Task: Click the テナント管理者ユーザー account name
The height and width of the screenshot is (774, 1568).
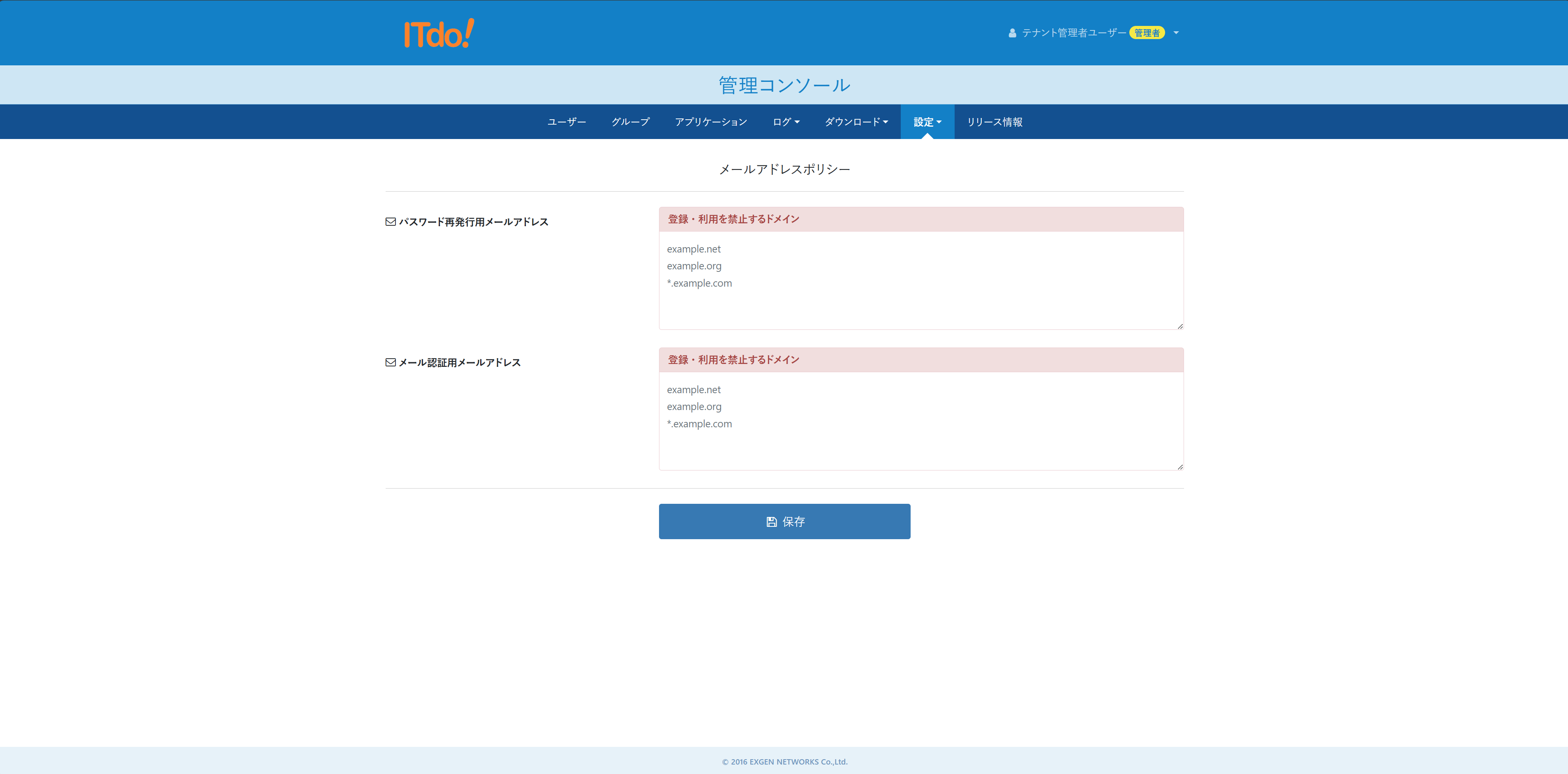Action: tap(1073, 33)
